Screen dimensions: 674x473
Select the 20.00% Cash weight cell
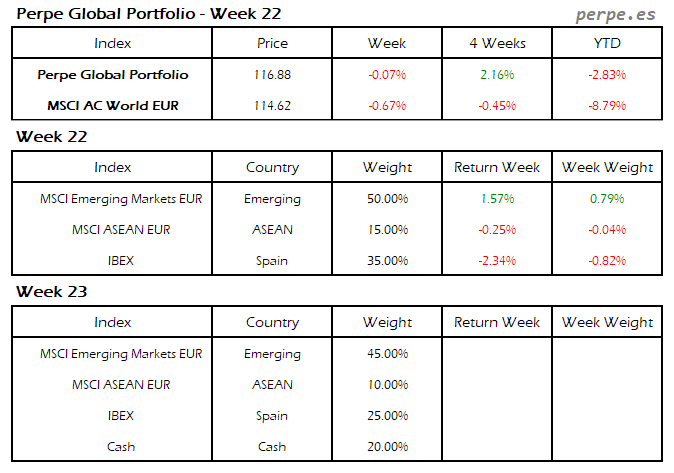(387, 447)
